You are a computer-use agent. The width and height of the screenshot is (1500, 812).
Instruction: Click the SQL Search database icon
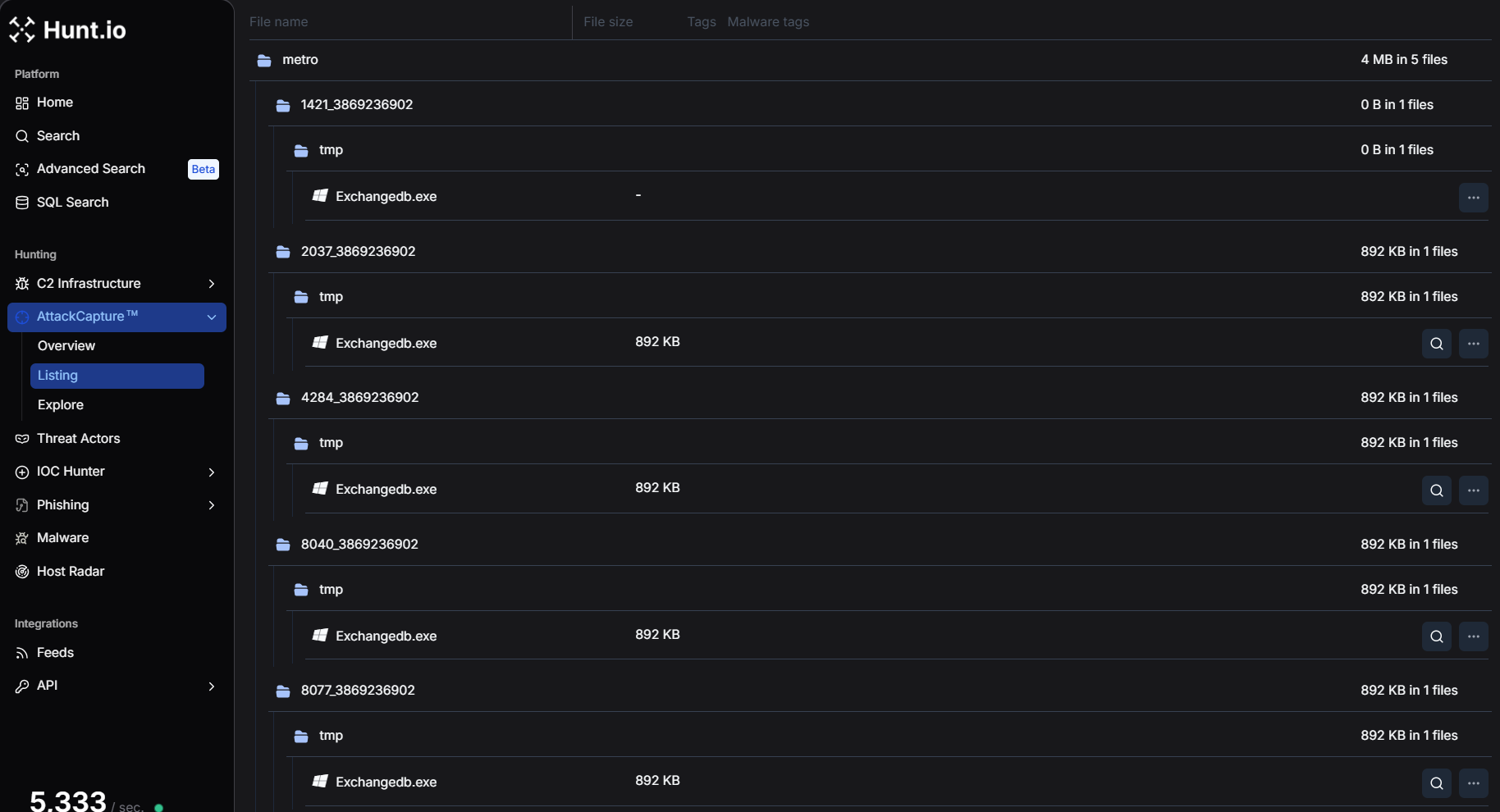[22, 203]
